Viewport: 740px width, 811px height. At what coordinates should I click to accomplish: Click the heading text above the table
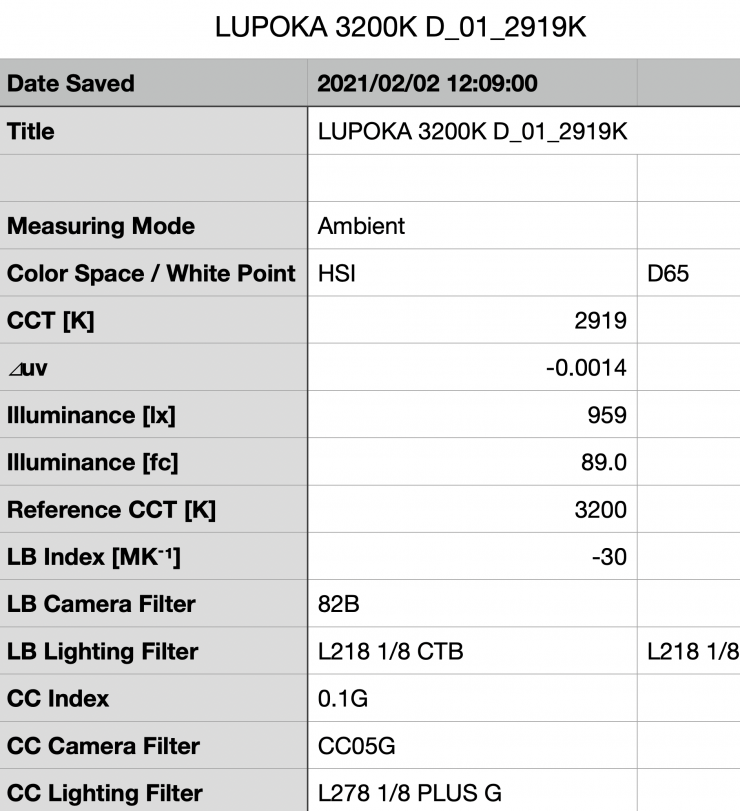click(x=400, y=28)
